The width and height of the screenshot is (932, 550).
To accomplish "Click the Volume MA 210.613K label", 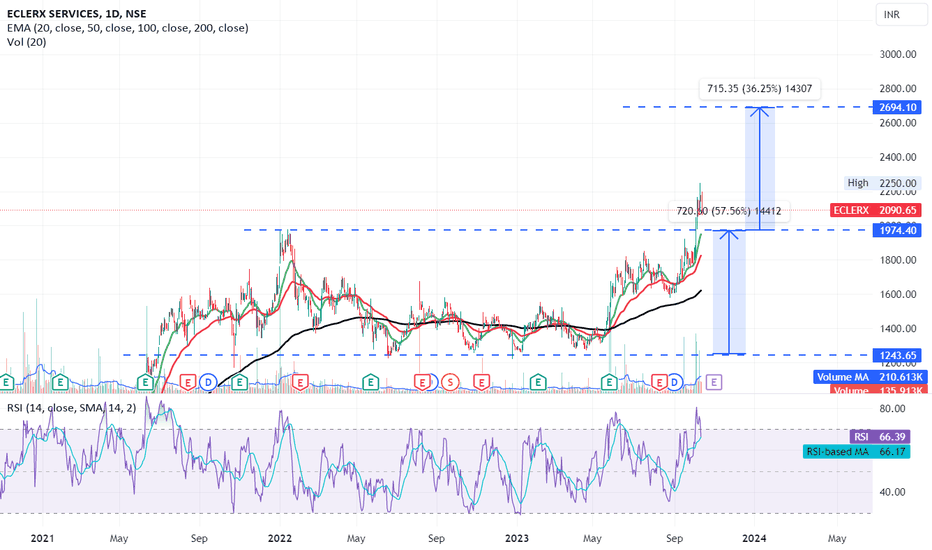I will click(x=870, y=377).
